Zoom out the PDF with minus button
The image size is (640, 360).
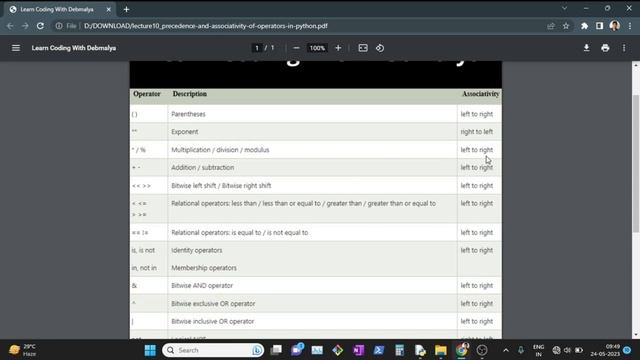tap(296, 48)
